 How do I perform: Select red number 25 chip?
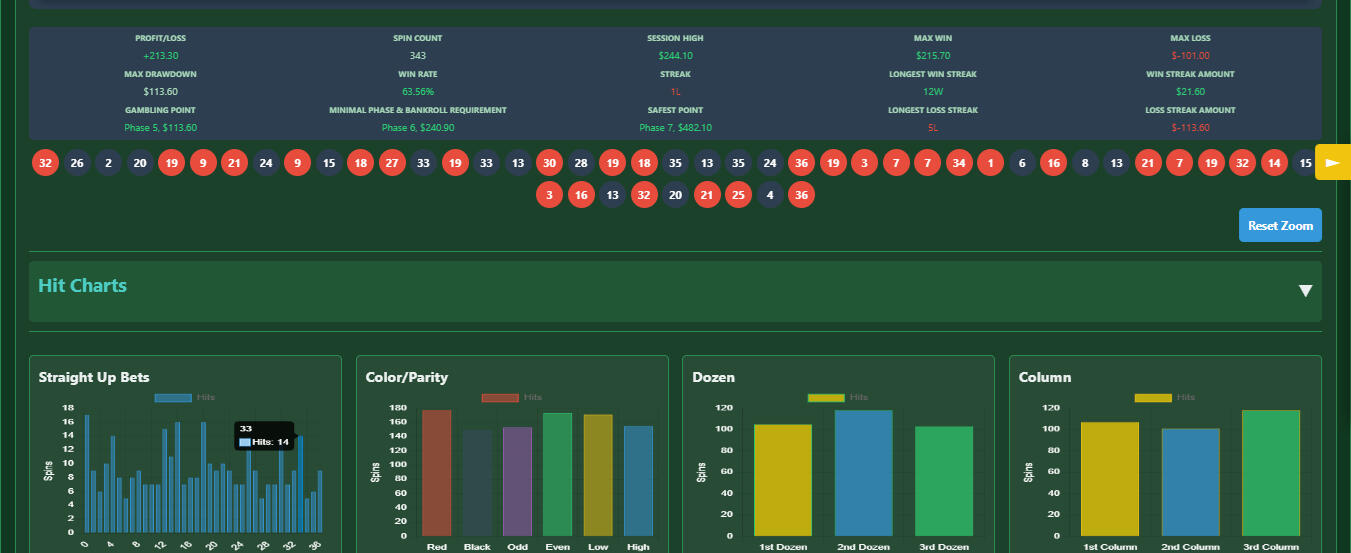click(x=738, y=195)
